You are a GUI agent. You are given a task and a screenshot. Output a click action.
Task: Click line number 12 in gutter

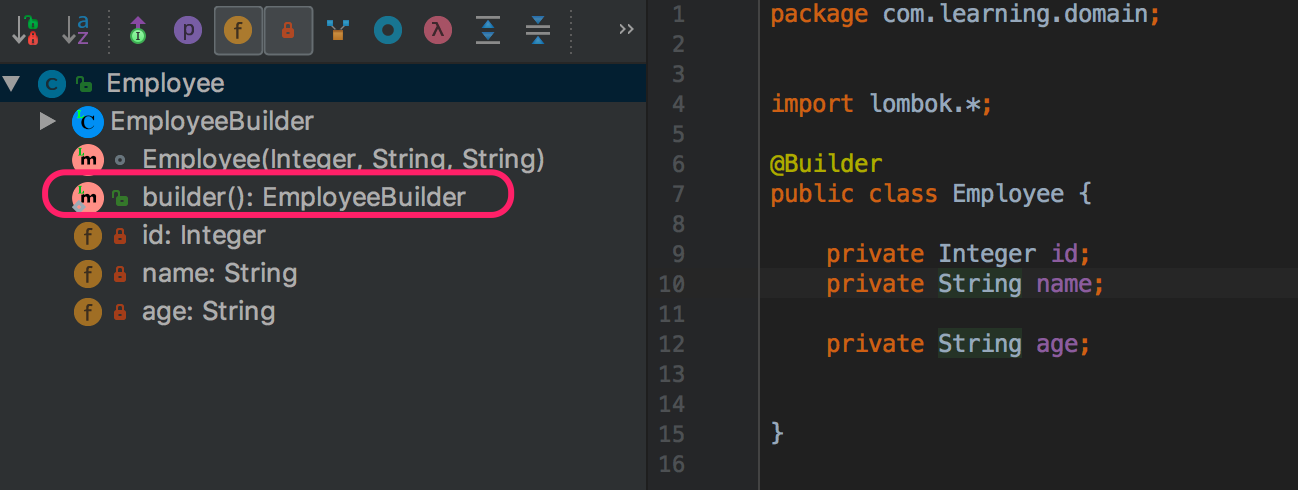[x=672, y=344]
